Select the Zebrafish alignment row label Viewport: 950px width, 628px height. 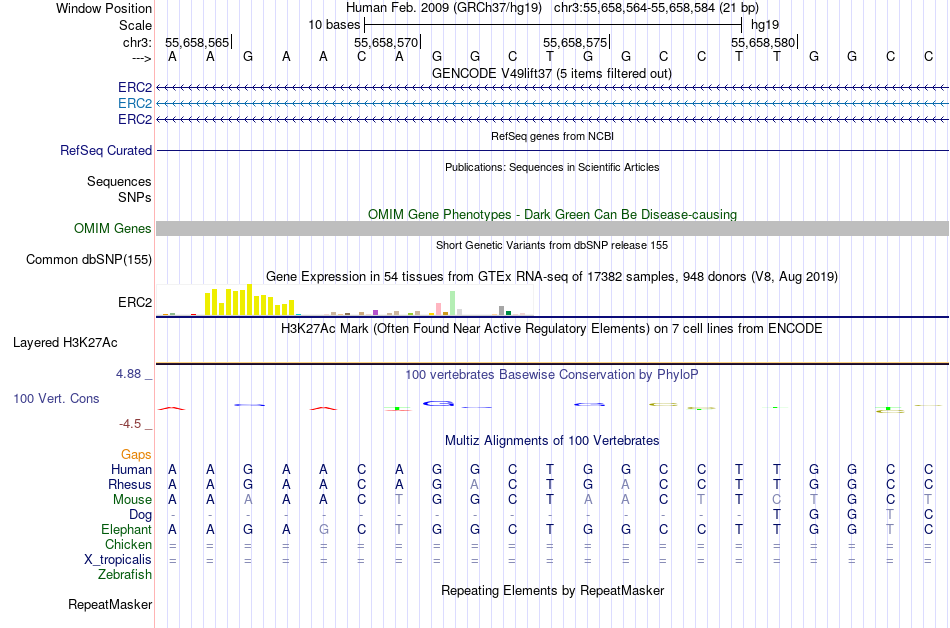[125, 574]
